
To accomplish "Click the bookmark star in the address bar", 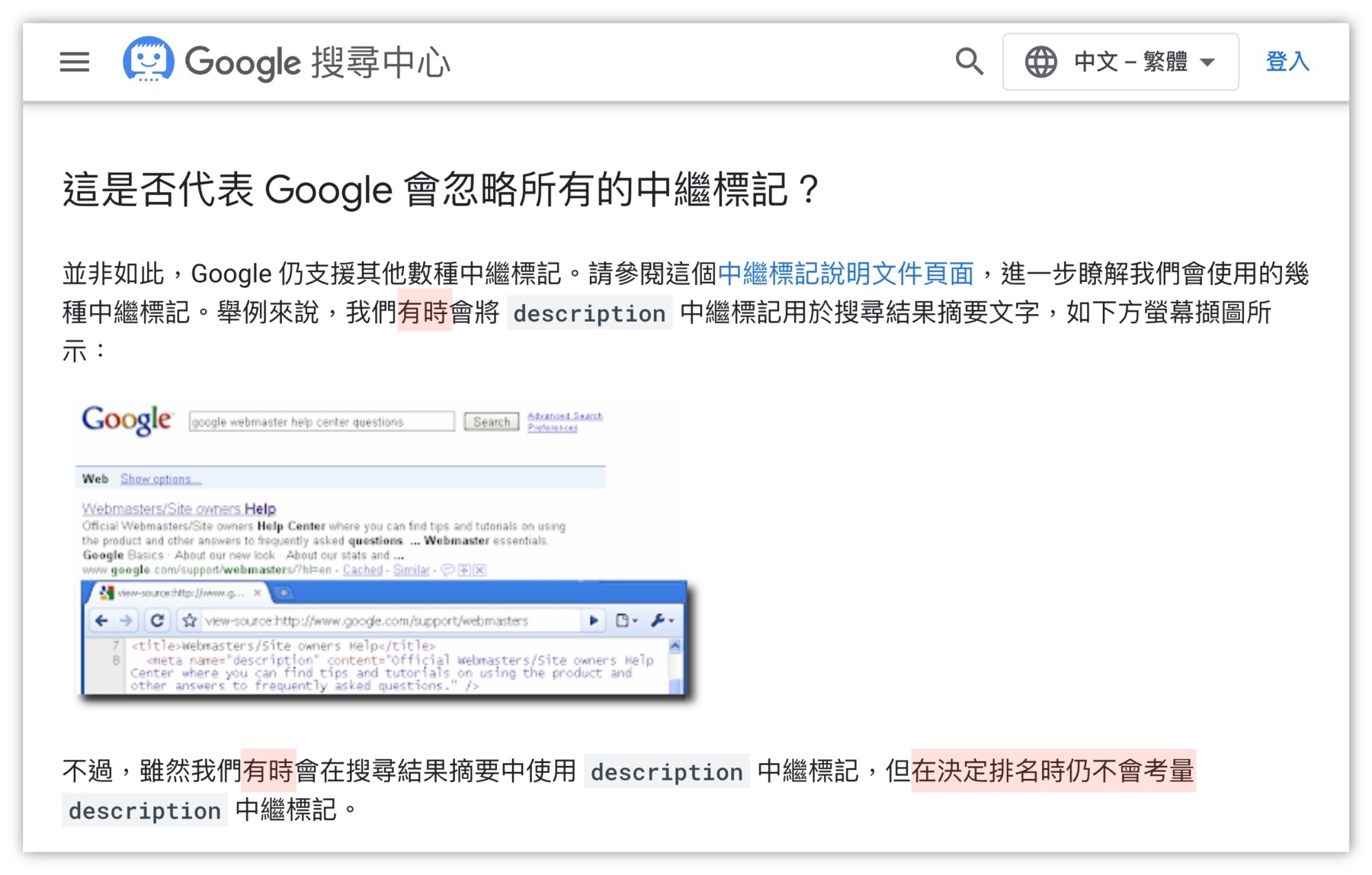I will 189,620.
